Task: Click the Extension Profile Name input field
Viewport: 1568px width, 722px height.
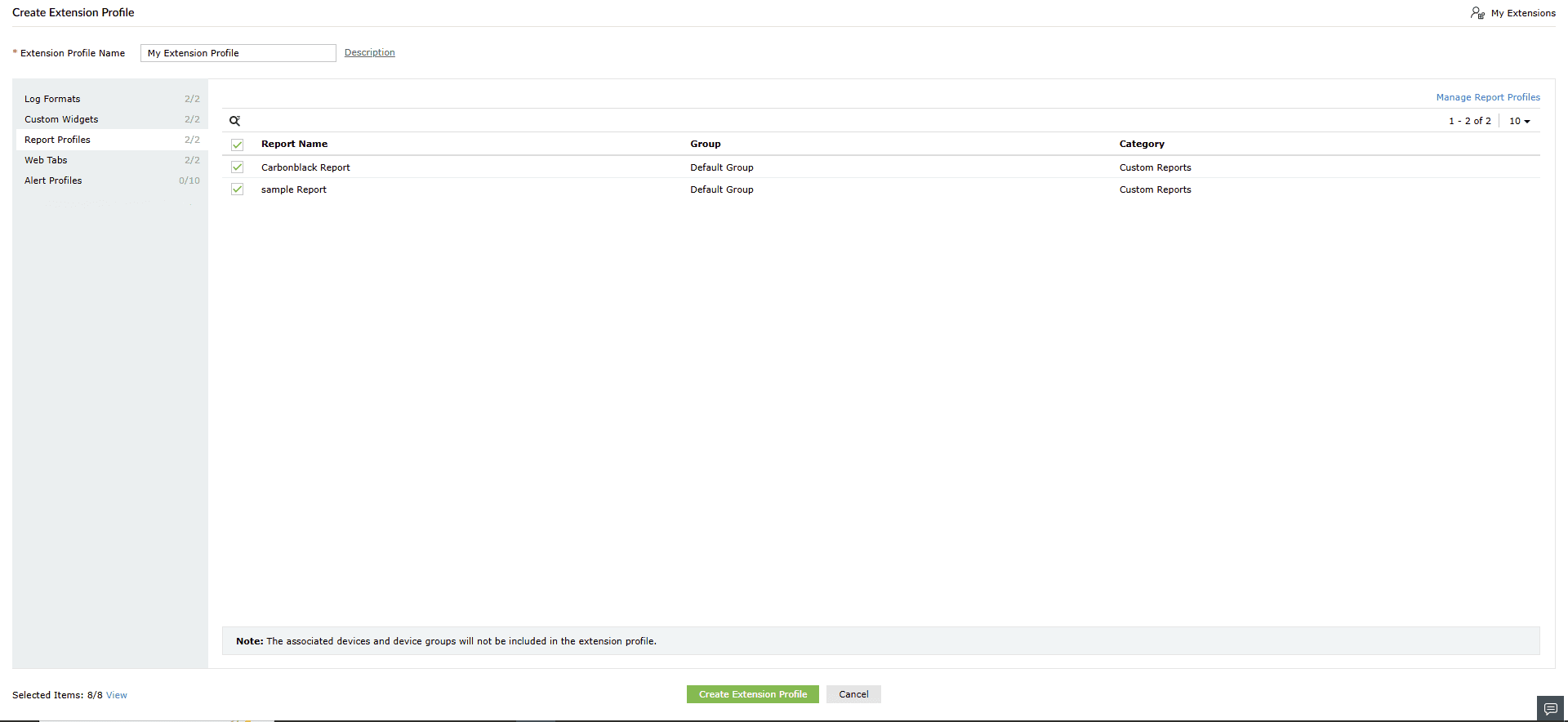Action: coord(238,53)
